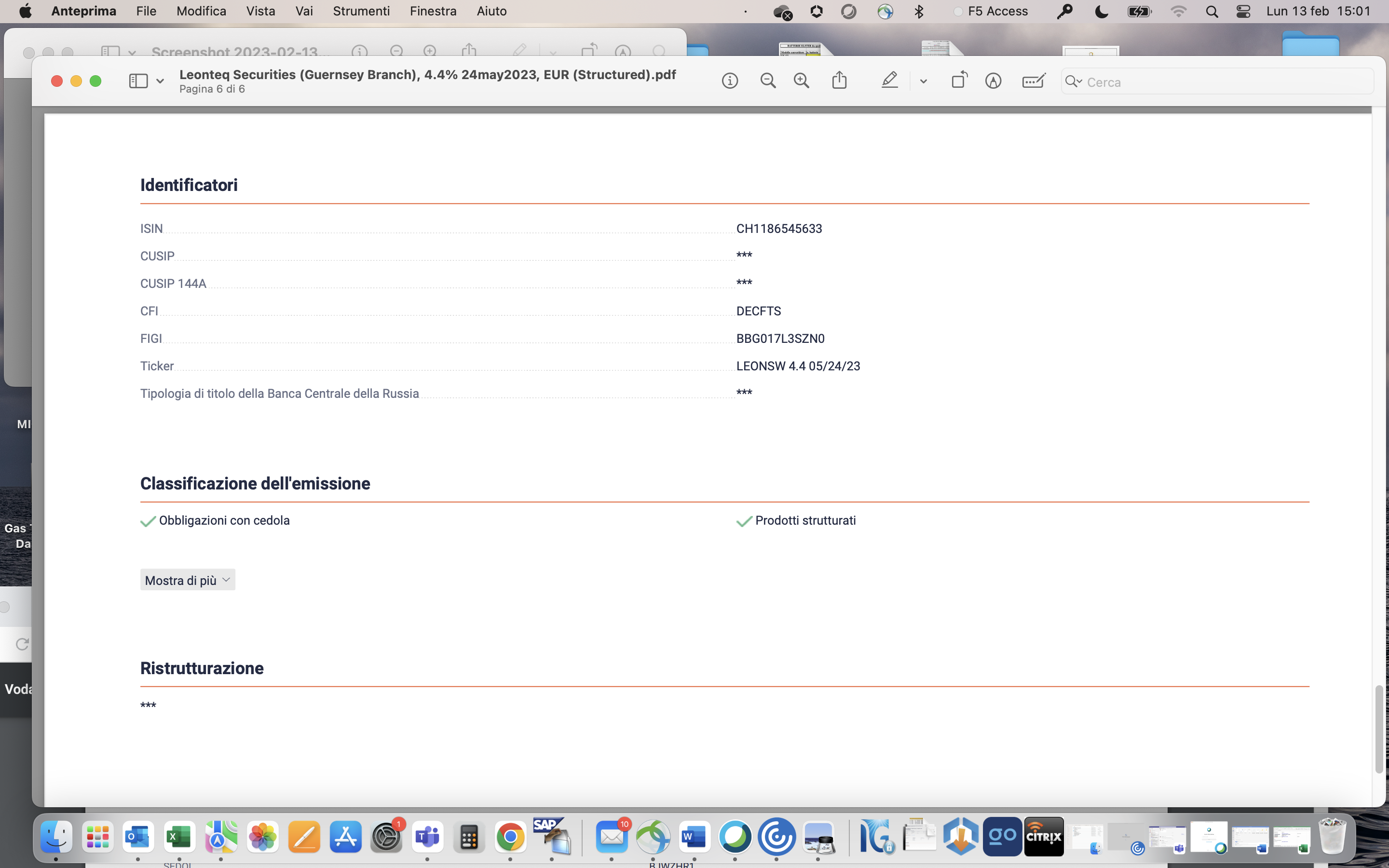
Task: Select ticker text LEONSW 4.4 05/24/23
Action: [x=798, y=366]
